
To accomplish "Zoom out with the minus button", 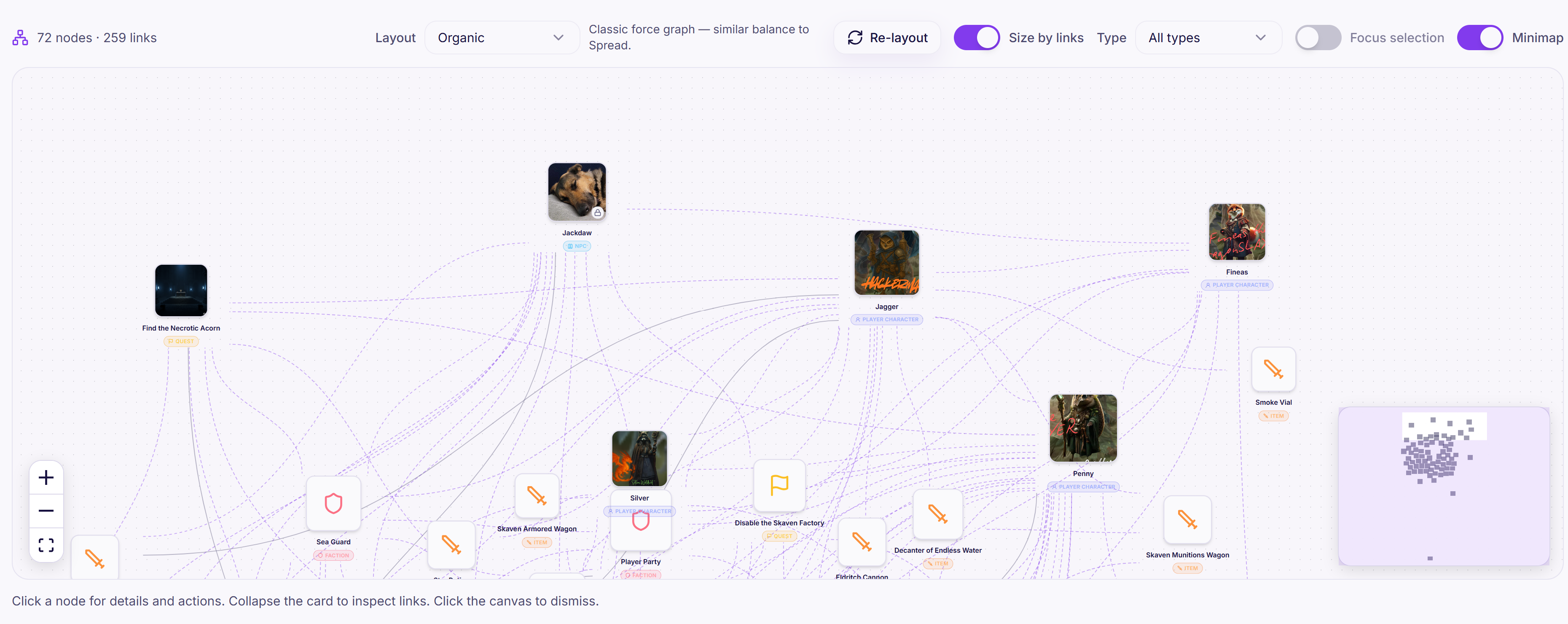I will [x=46, y=511].
